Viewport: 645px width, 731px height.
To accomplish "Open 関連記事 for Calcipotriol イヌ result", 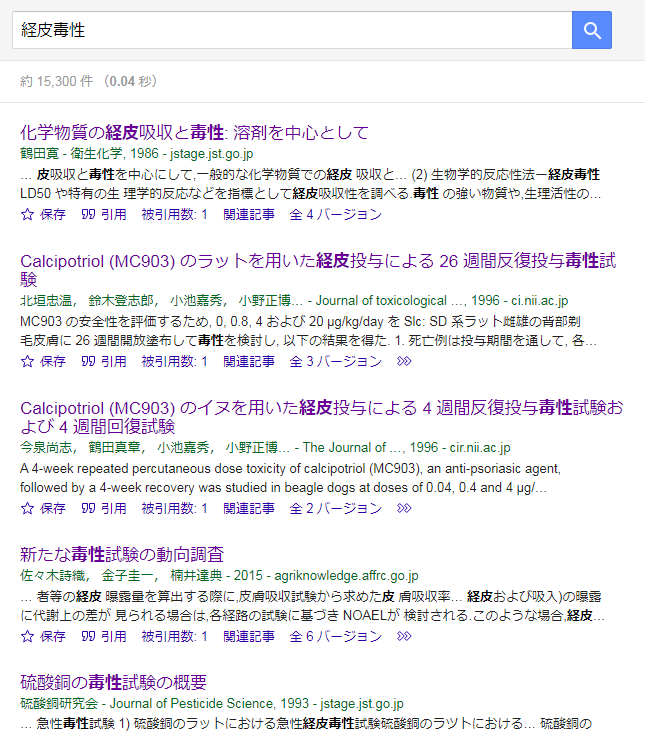I will [249, 508].
